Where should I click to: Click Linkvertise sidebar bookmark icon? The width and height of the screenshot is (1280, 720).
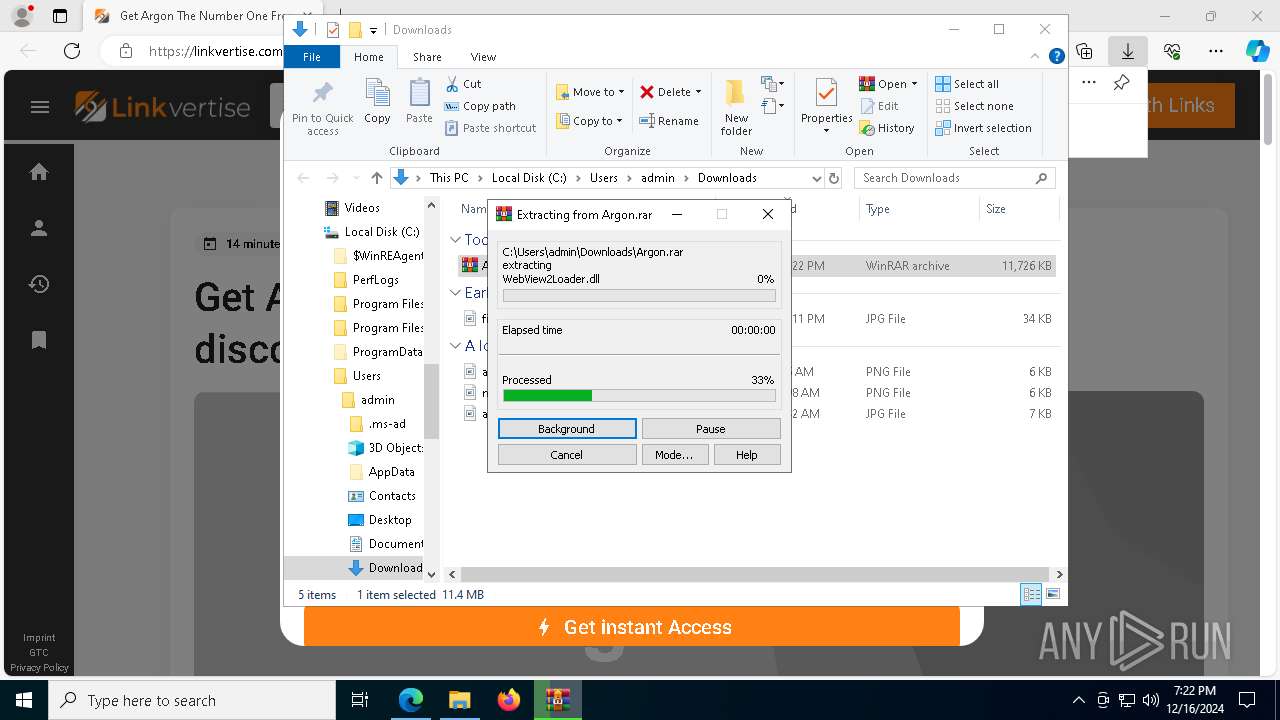pos(39,340)
